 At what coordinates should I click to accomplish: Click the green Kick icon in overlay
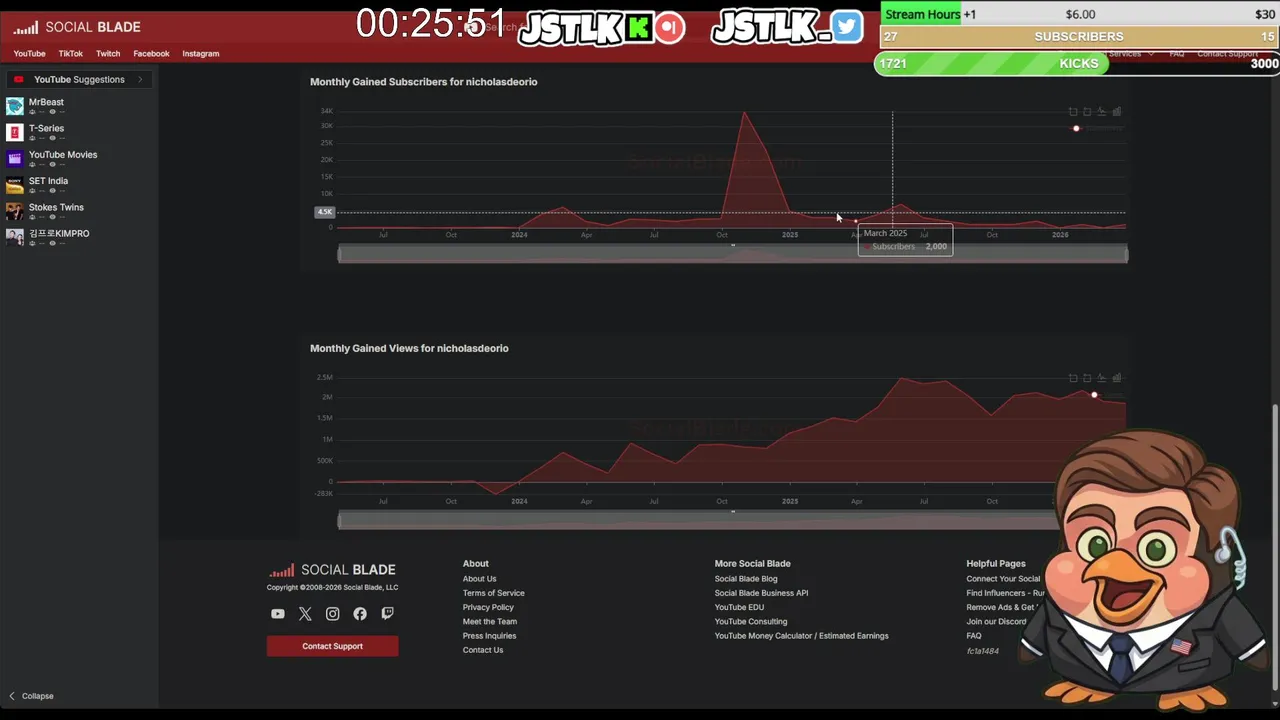pos(638,27)
